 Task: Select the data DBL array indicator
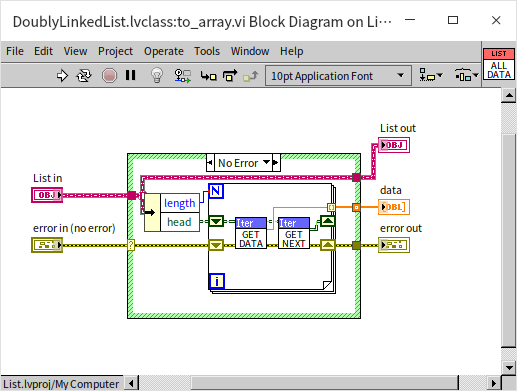[394, 207]
